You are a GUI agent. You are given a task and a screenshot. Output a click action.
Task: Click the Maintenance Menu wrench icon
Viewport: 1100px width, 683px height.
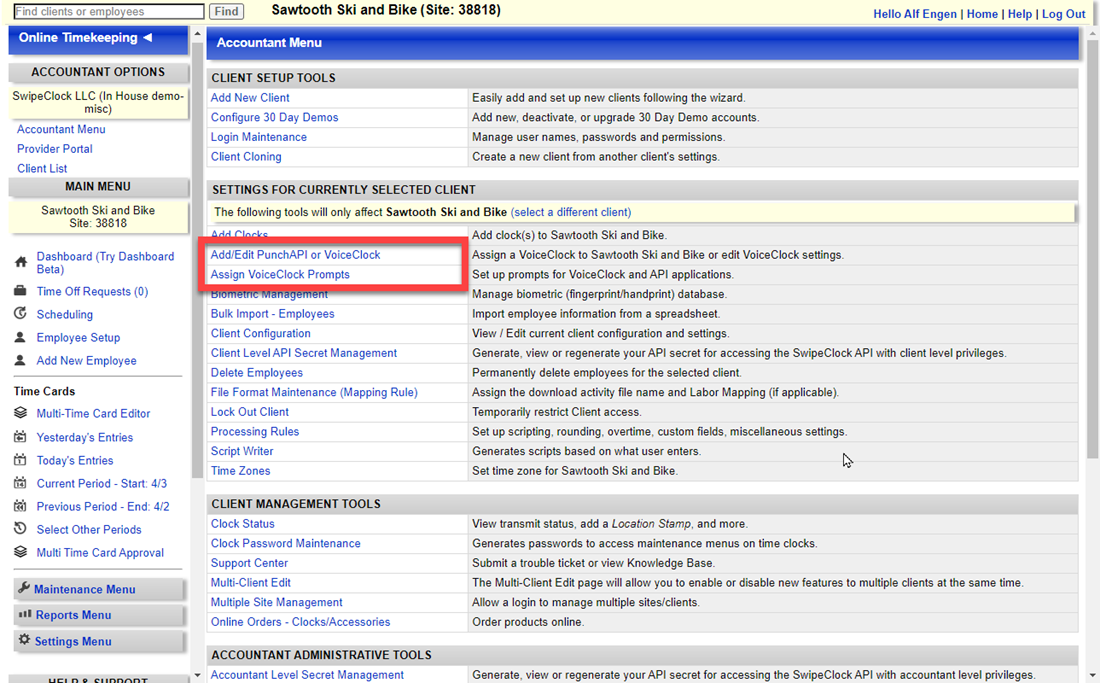[24, 588]
